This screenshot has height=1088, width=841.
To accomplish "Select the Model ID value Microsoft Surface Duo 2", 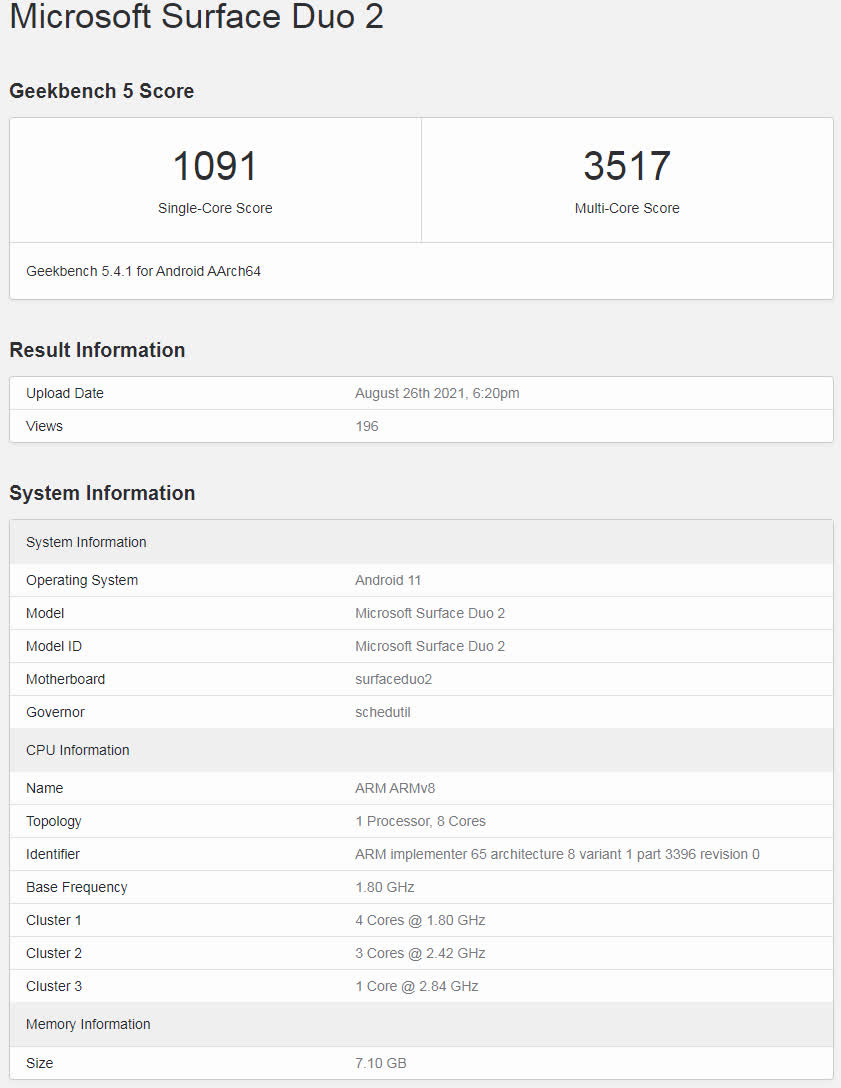I will 430,646.
